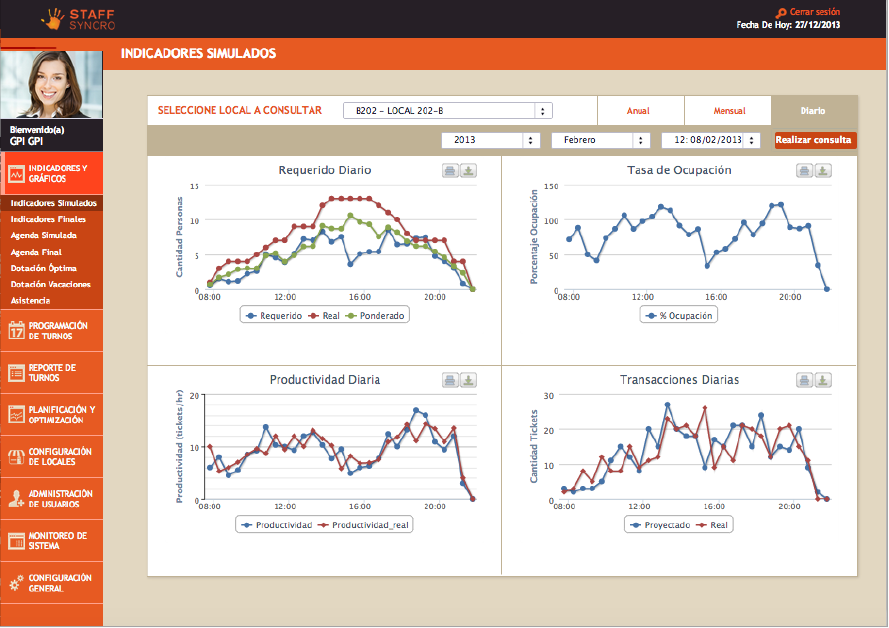
Task: Download the Requerido Diario chart
Action: [468, 171]
